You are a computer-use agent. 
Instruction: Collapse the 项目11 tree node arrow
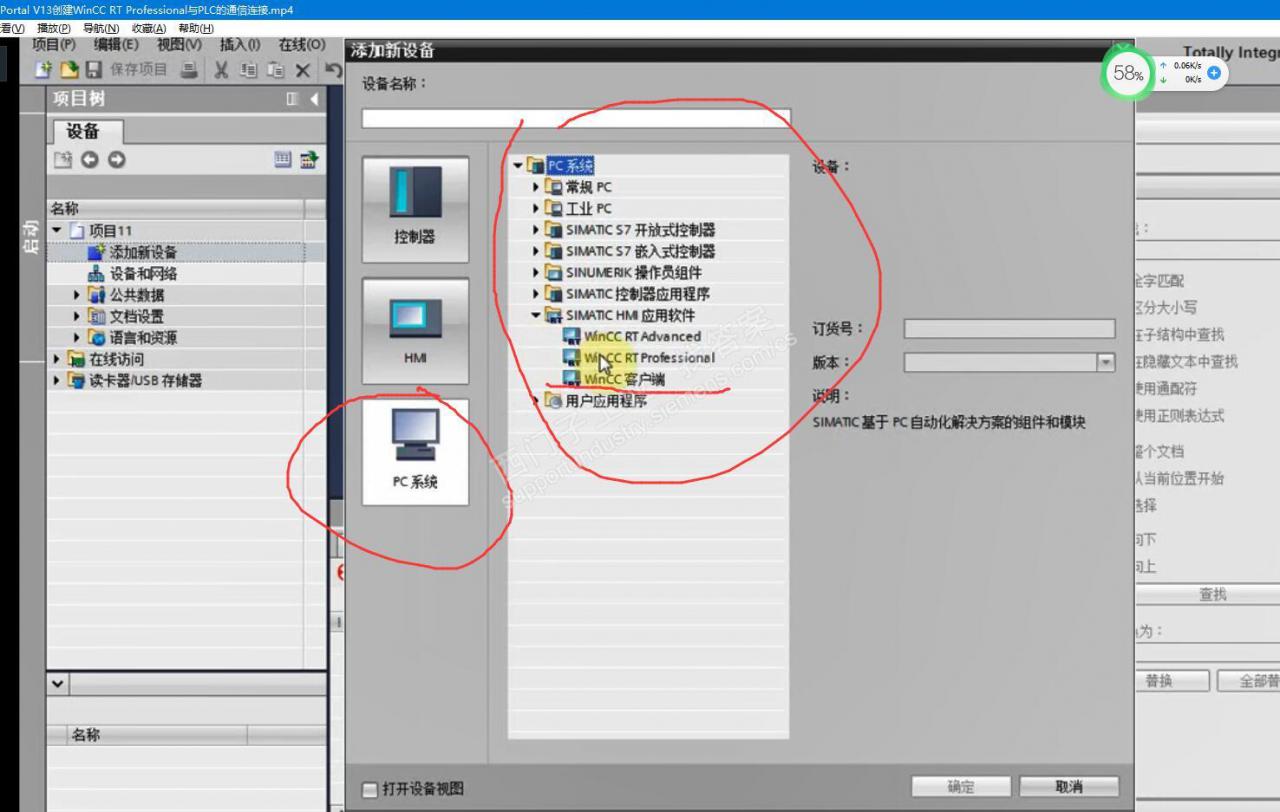57,230
